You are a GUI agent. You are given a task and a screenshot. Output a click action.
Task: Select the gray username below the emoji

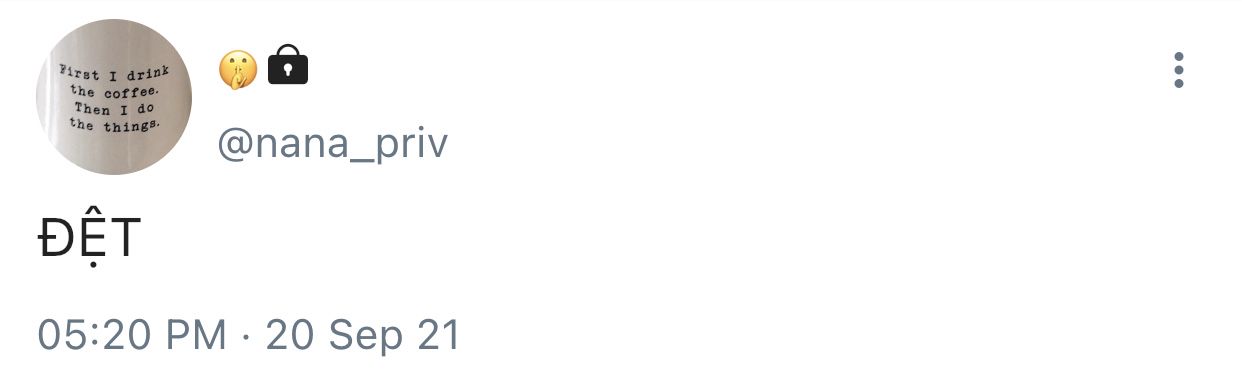click(333, 145)
